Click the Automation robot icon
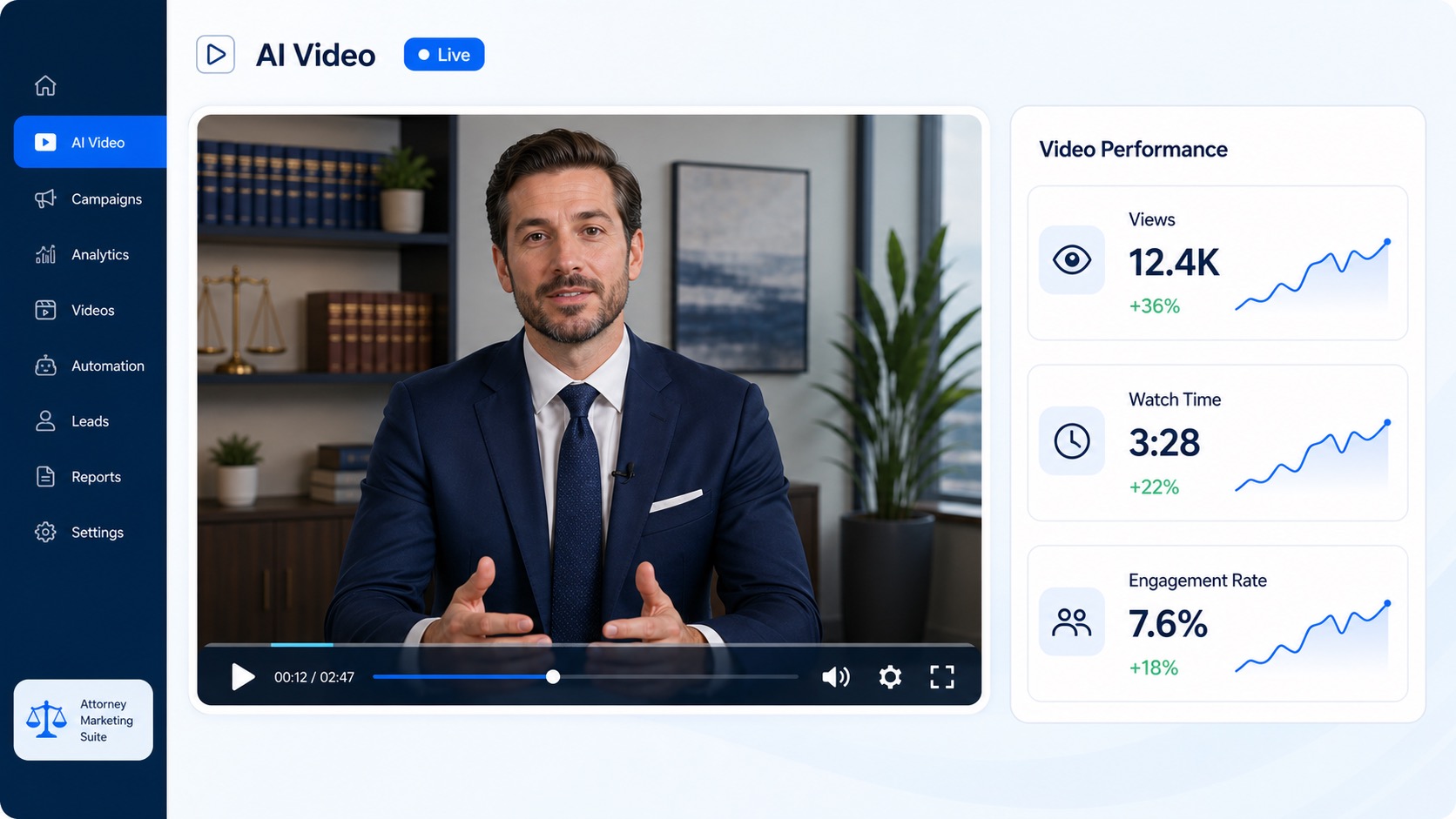The image size is (1456, 819). [45, 366]
